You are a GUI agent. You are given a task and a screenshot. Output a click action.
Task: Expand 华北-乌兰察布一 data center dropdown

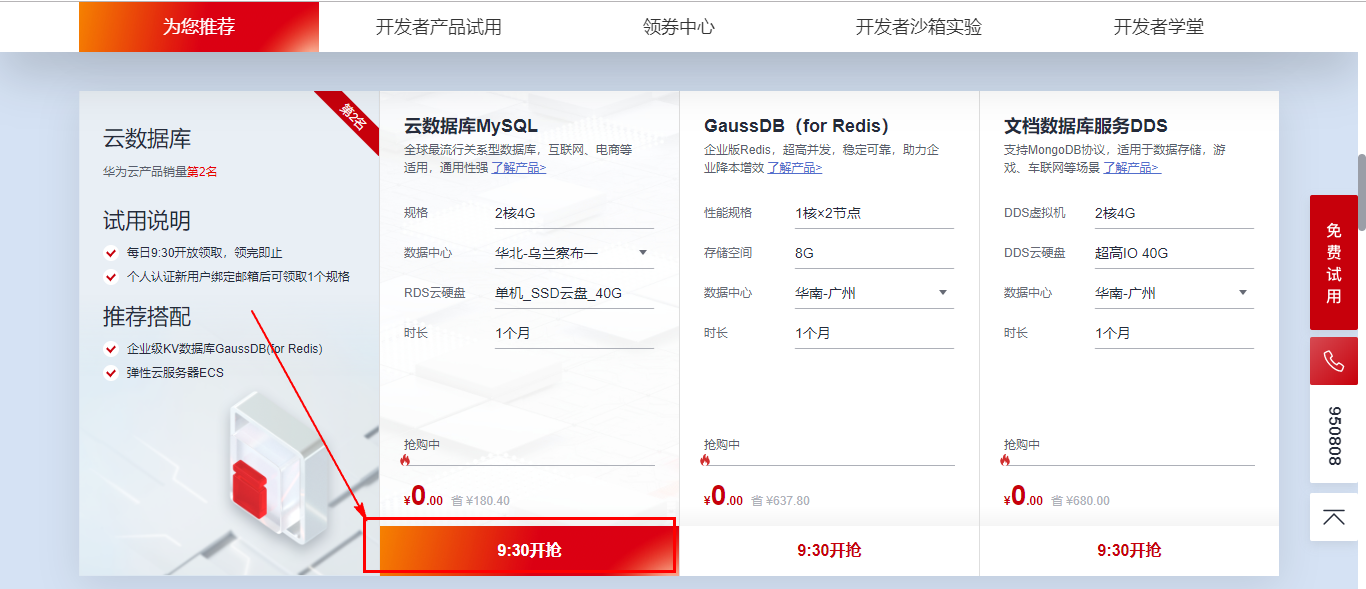[x=574, y=253]
